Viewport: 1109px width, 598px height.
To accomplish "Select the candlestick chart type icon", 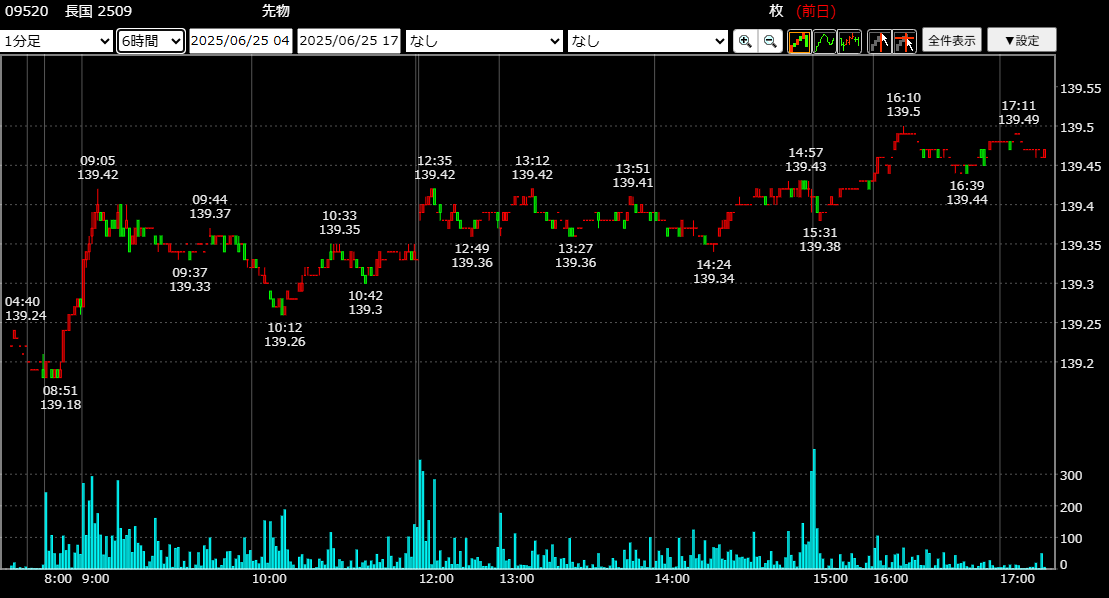I will [799, 41].
